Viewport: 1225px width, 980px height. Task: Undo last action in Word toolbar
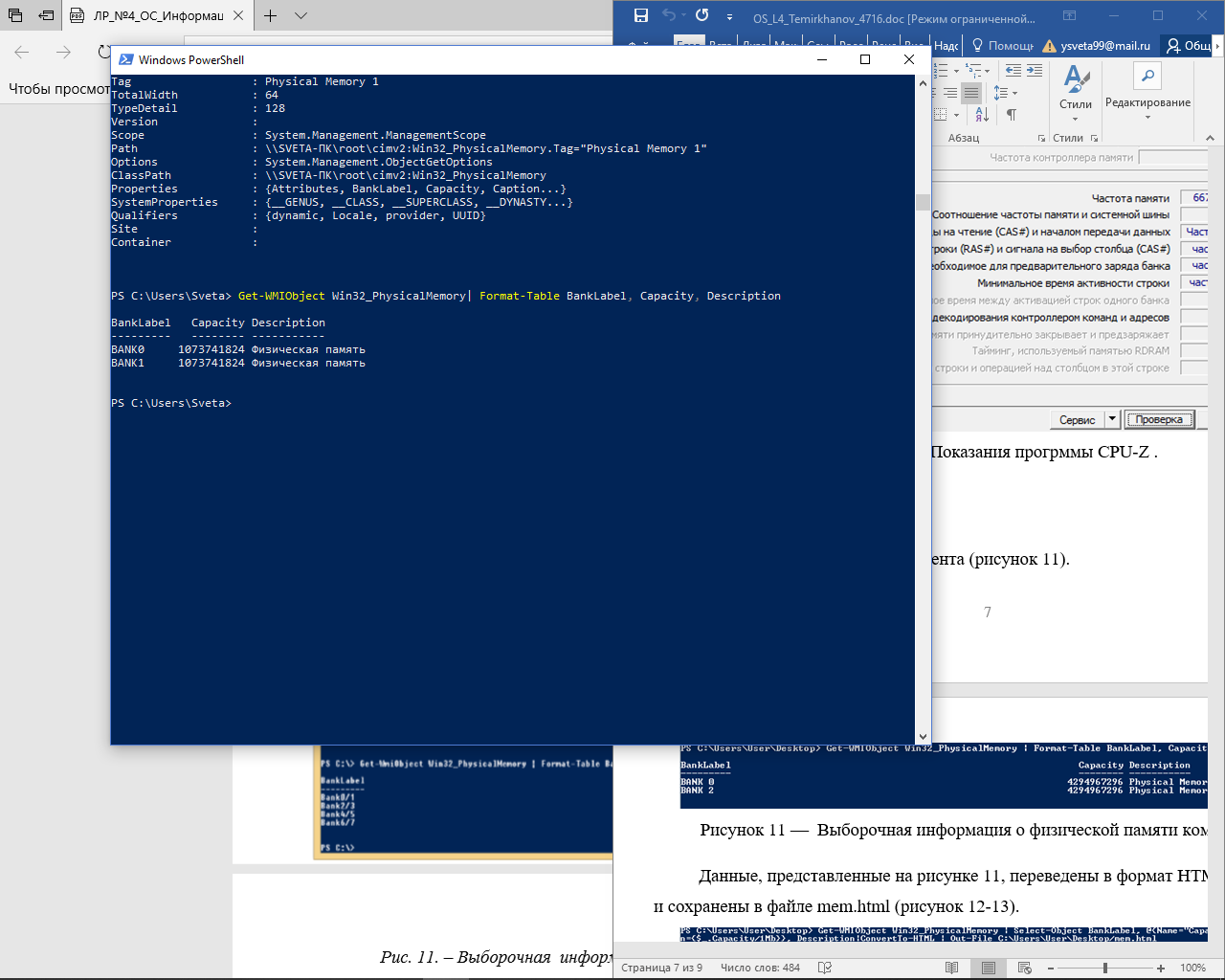[x=669, y=15]
